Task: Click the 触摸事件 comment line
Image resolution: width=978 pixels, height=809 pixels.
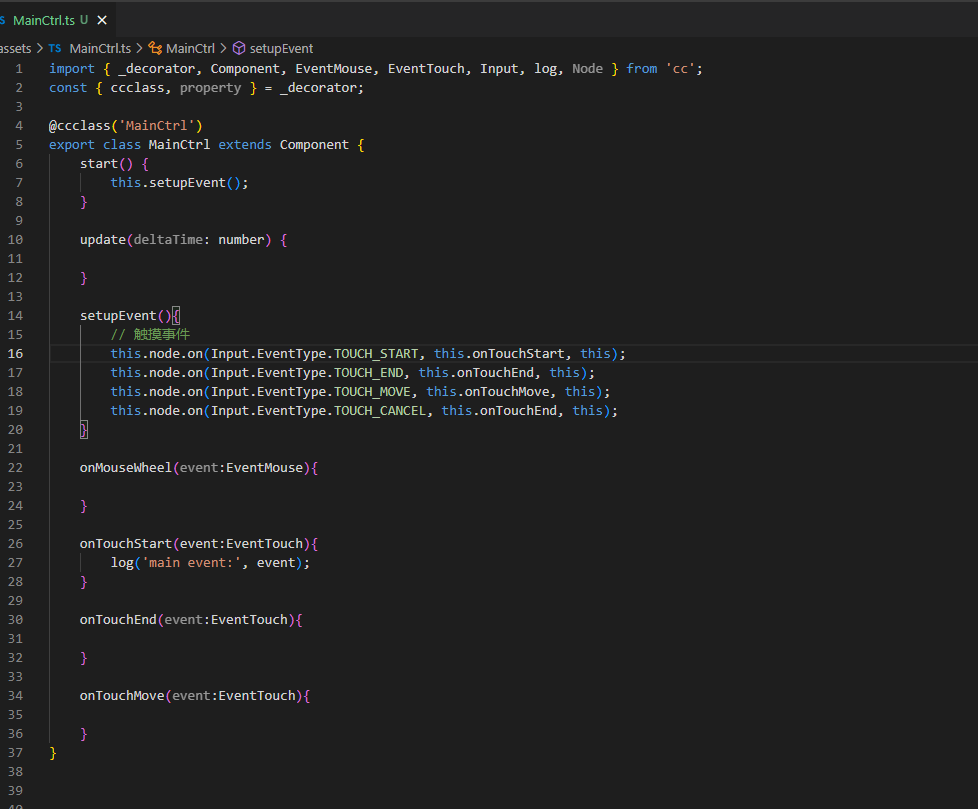Action: [x=150, y=335]
